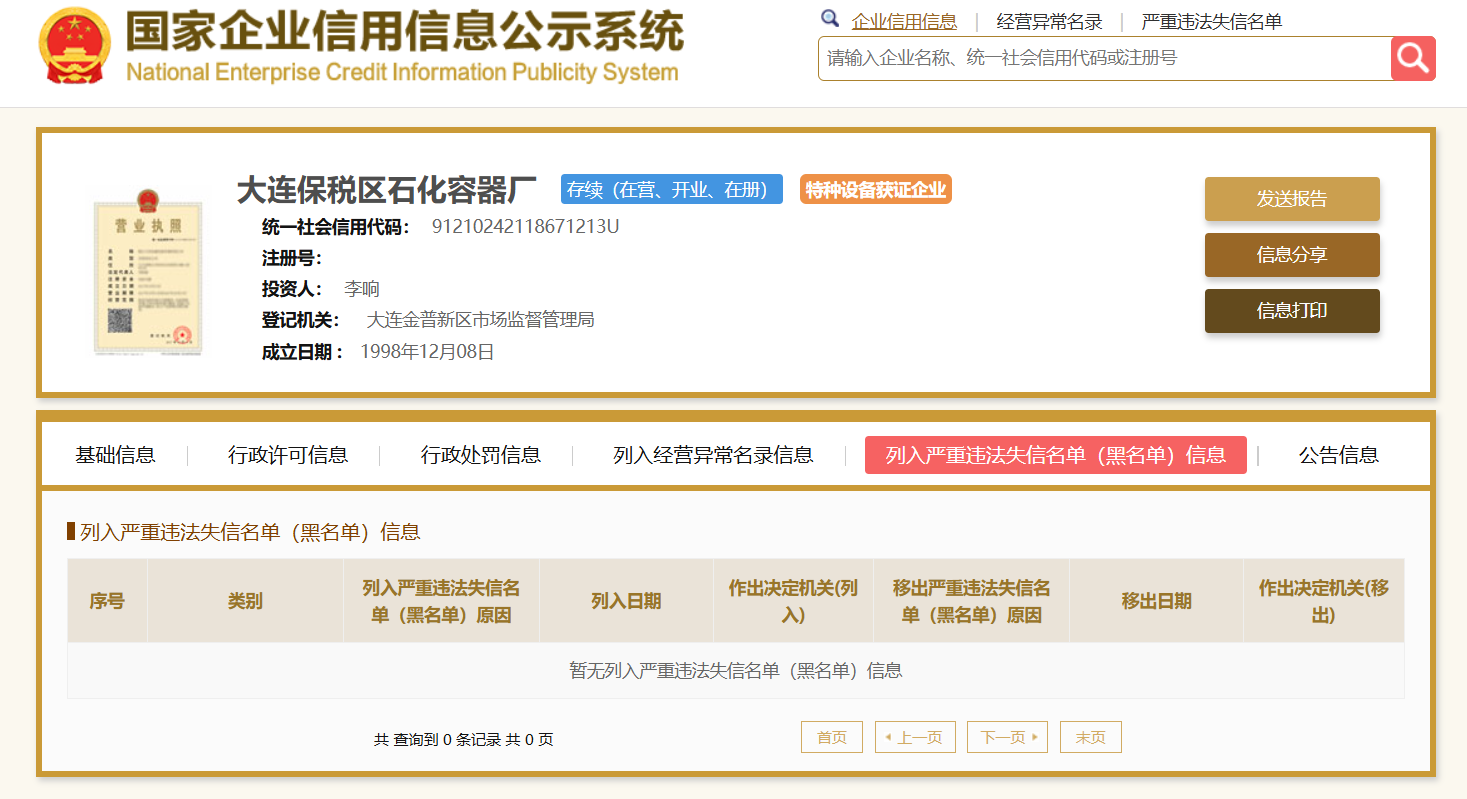Switch to the 行政处罚信息 tab
The image size is (1467, 799).
click(x=481, y=455)
